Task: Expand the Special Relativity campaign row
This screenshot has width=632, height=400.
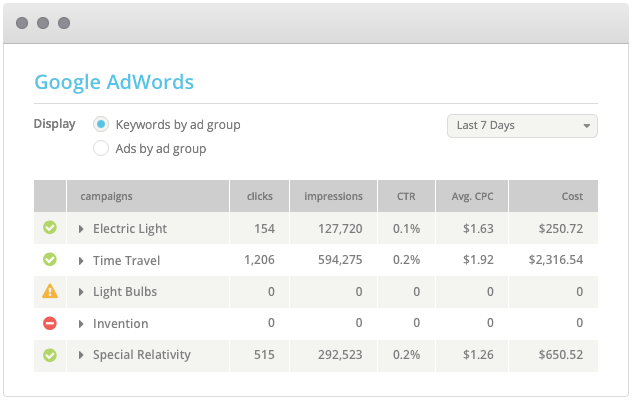Action: (x=81, y=355)
